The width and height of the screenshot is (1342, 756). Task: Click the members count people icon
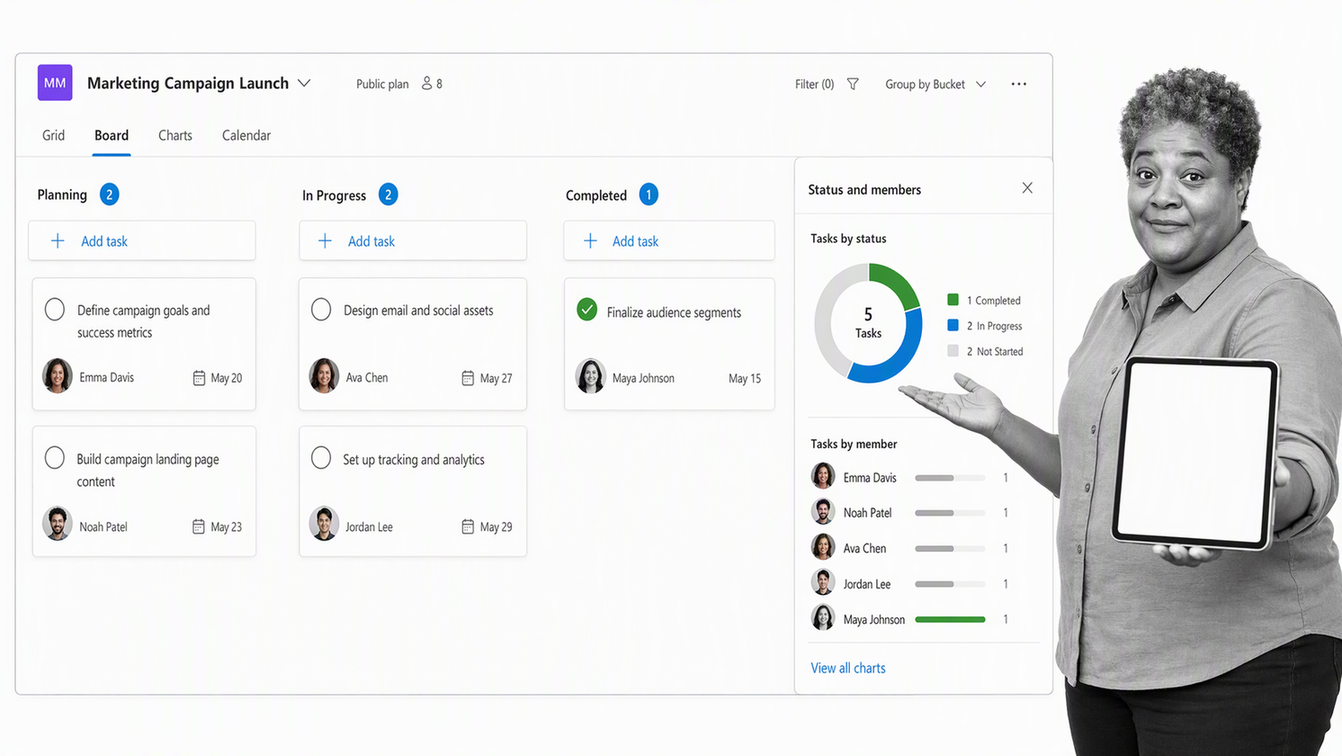coord(427,83)
